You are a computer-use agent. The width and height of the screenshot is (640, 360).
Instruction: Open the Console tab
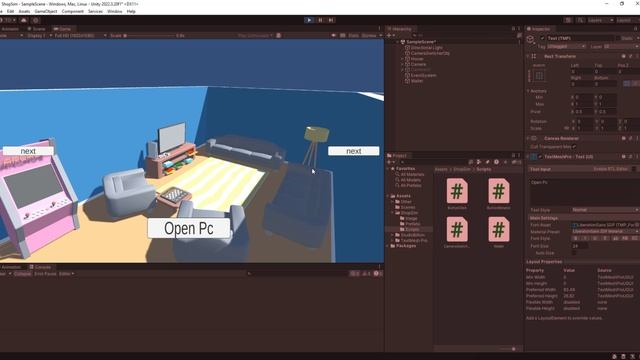click(x=40, y=267)
